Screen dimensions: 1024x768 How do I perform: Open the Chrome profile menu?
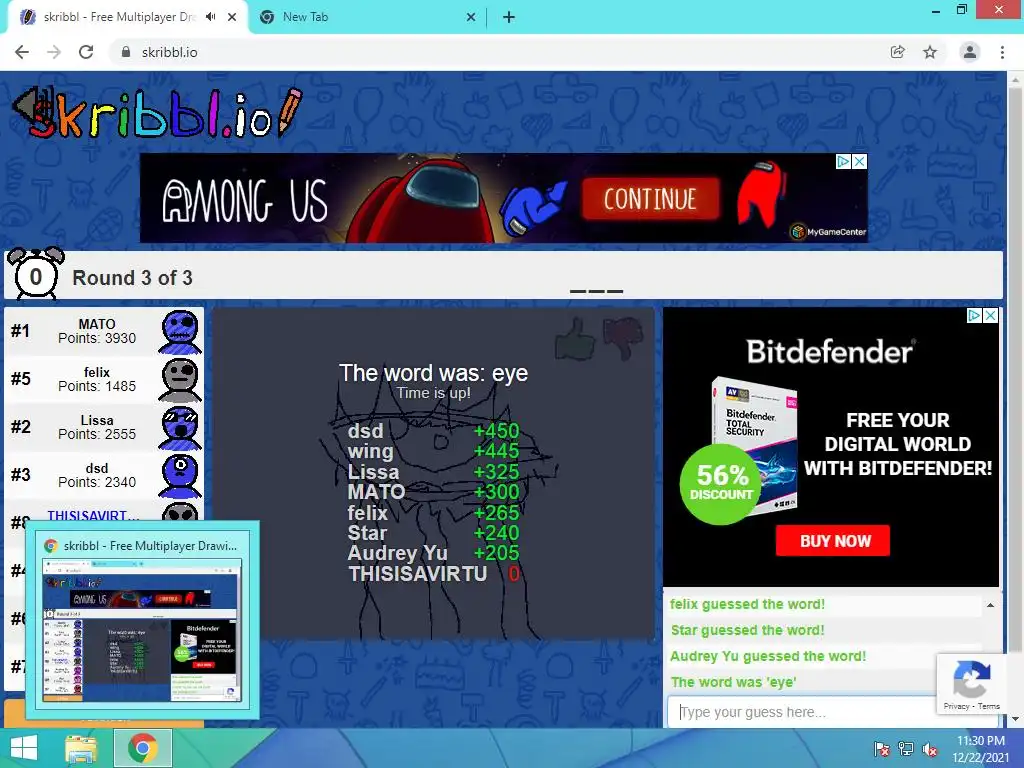coord(970,52)
